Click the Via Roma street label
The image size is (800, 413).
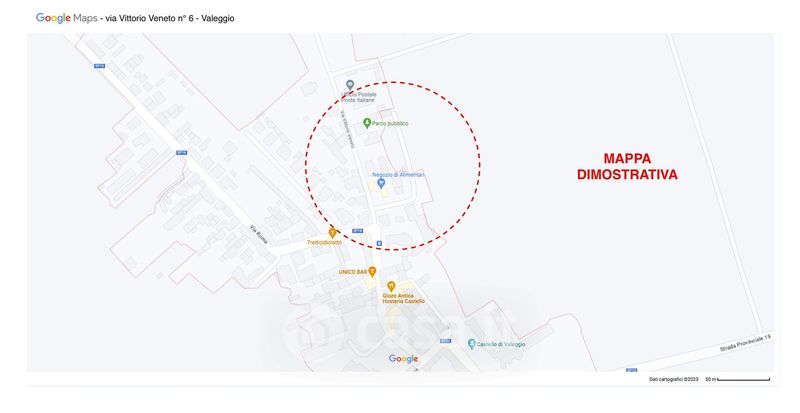click(259, 234)
